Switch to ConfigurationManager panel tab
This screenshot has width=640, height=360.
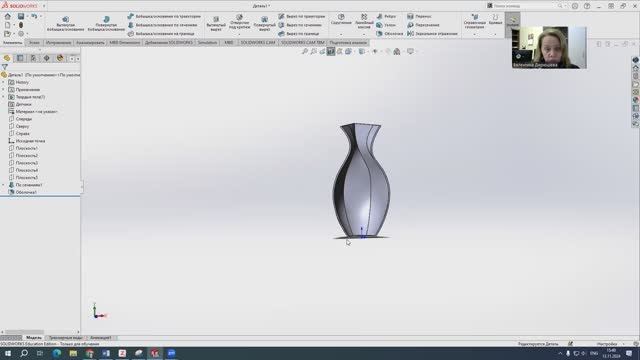tap(33, 58)
